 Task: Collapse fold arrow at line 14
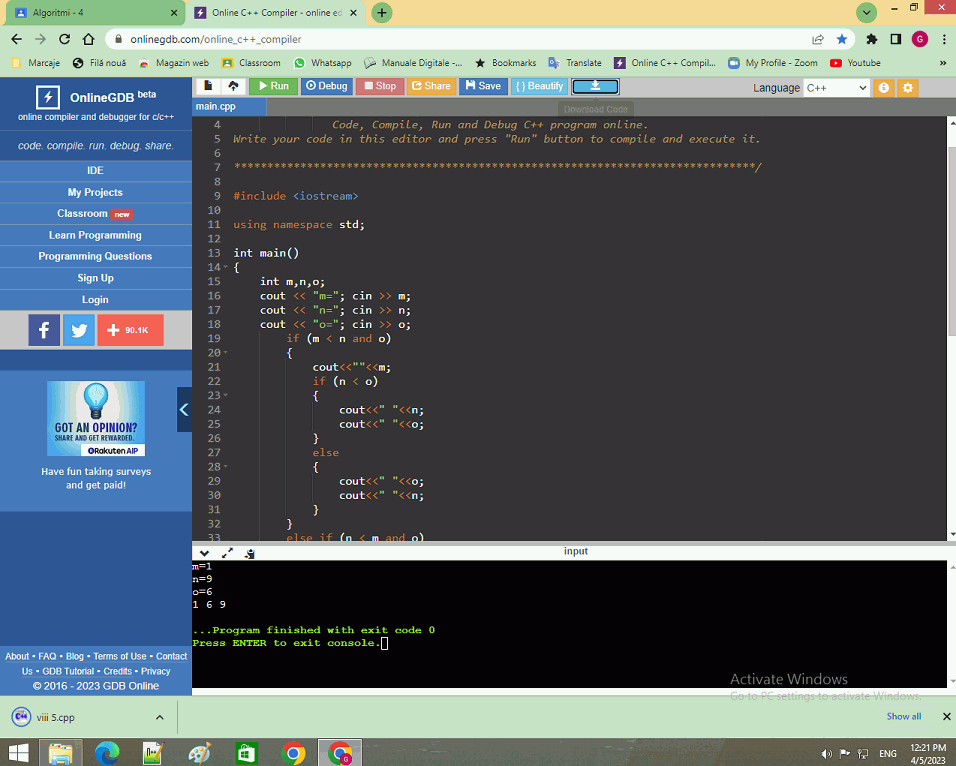226,268
